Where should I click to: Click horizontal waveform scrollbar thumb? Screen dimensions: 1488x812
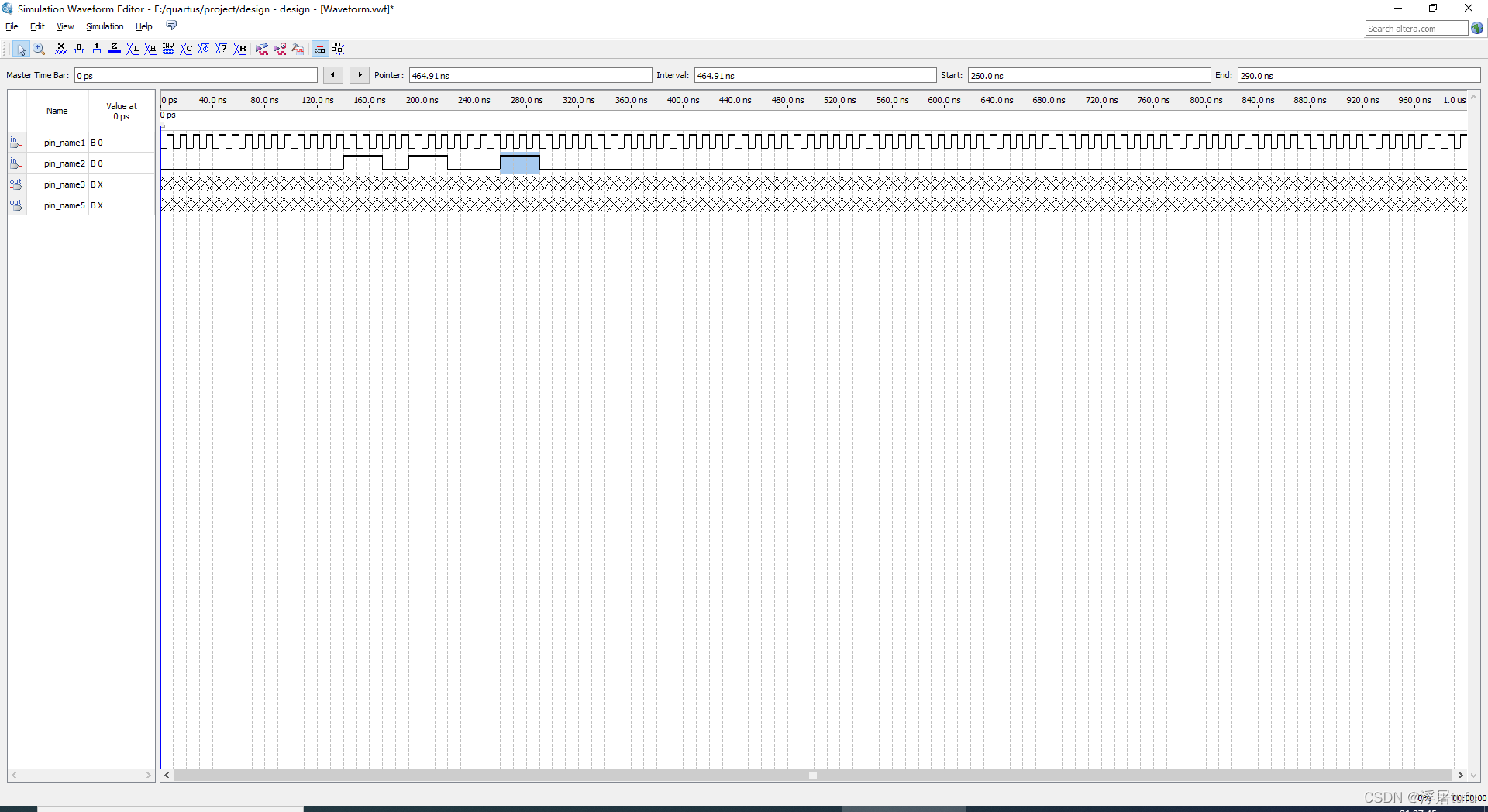tap(813, 775)
